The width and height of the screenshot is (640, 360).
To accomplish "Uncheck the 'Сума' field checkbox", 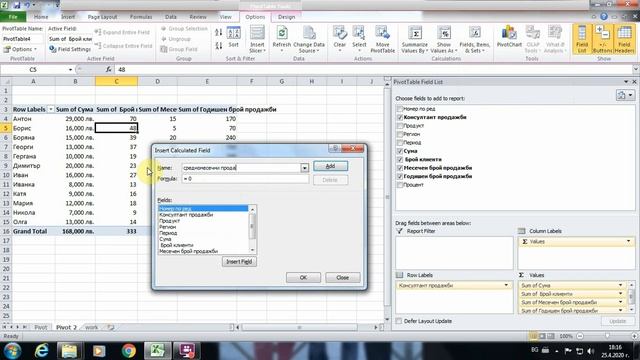I will (400, 151).
